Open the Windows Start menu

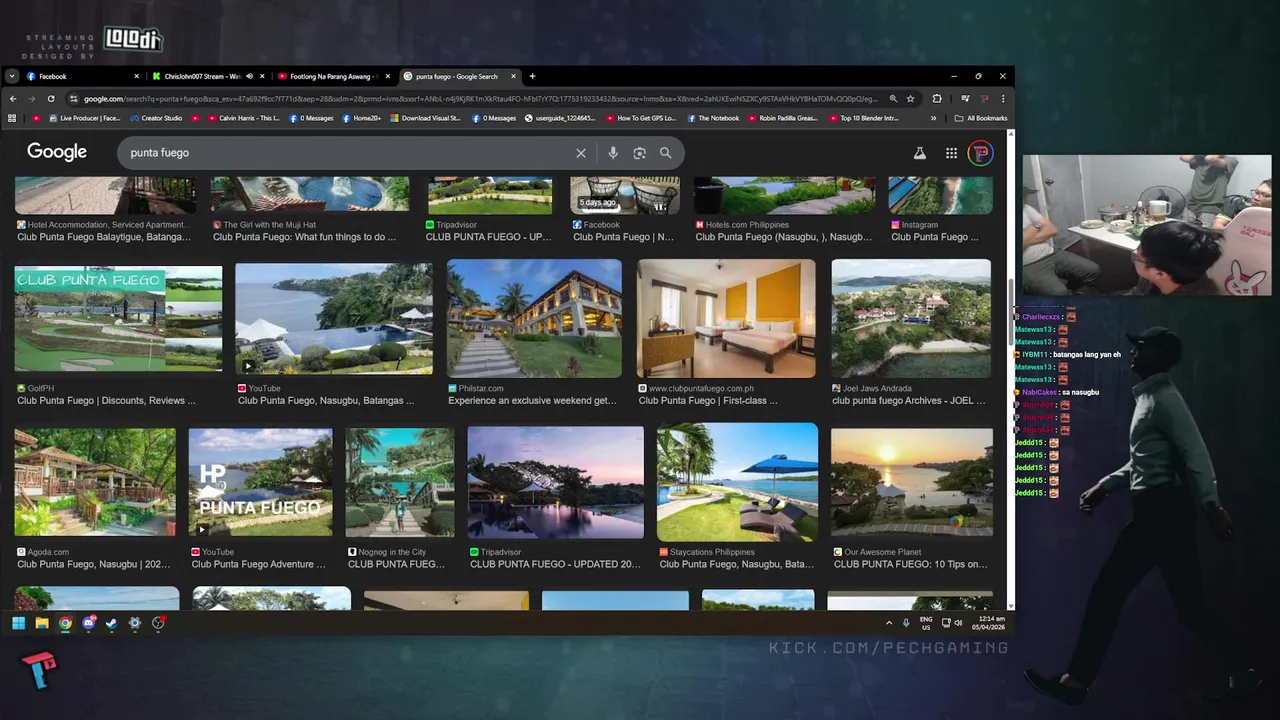[18, 623]
